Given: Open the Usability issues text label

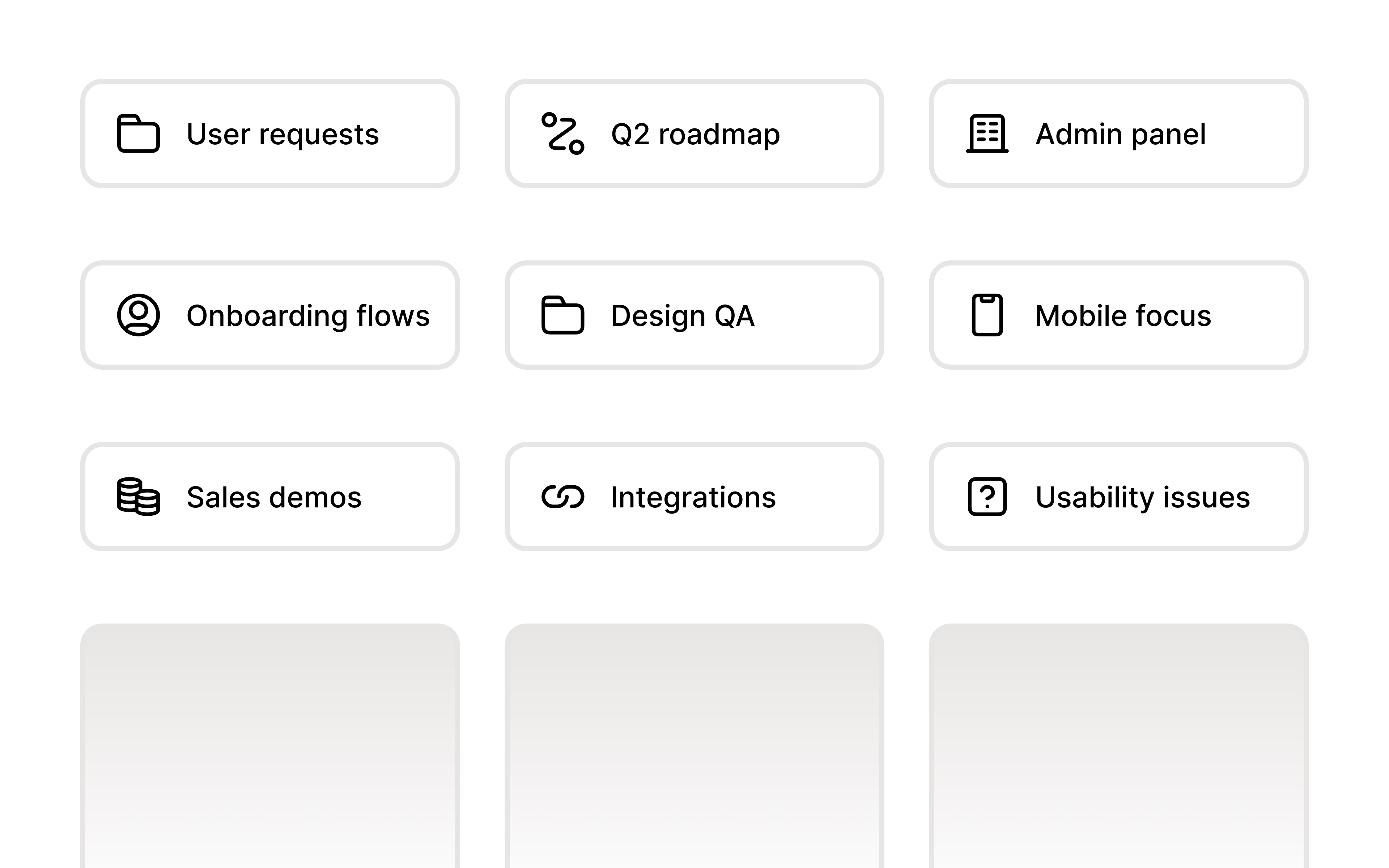Looking at the screenshot, I should pyautogui.click(x=1142, y=497).
